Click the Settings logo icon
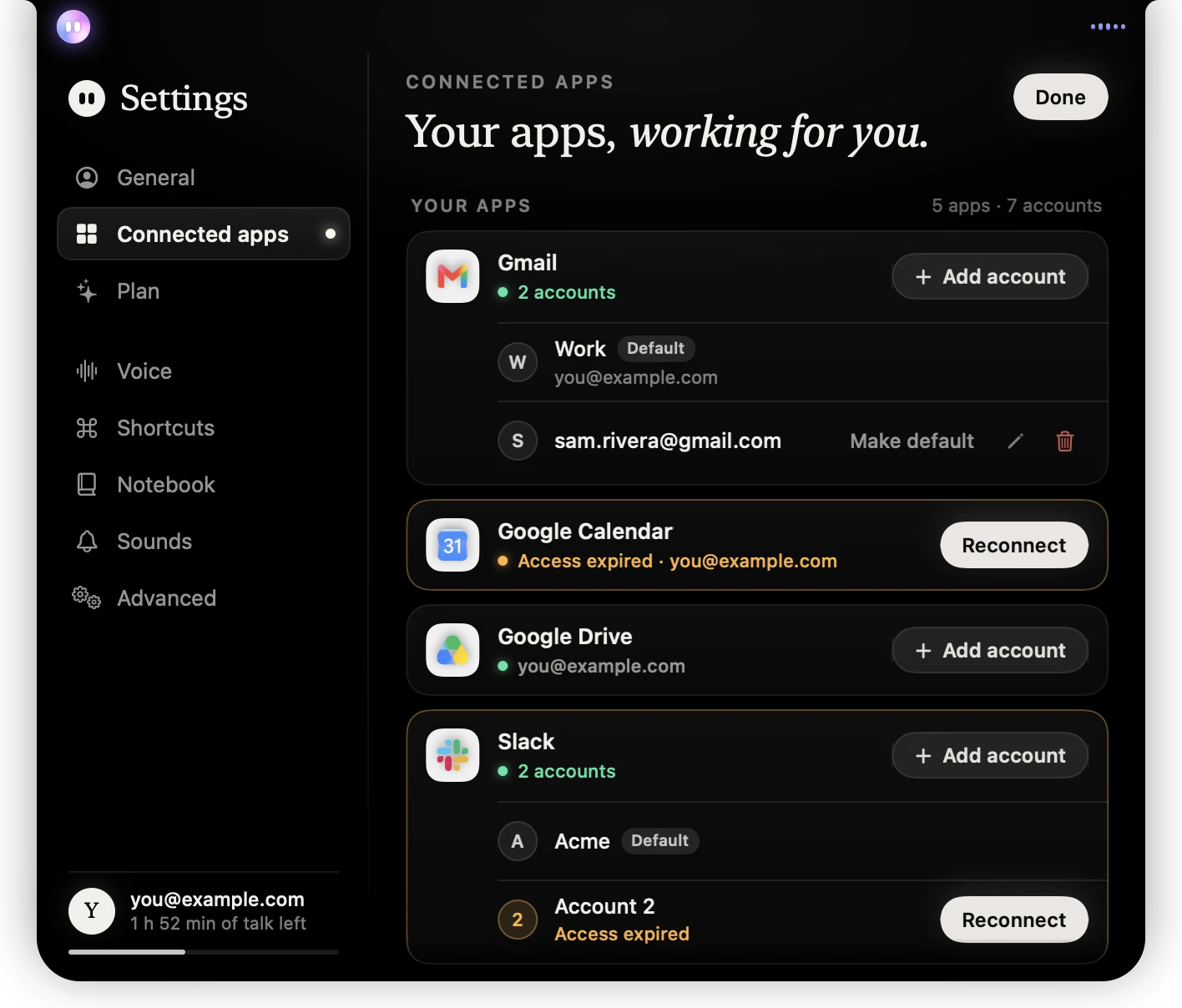 click(87, 98)
